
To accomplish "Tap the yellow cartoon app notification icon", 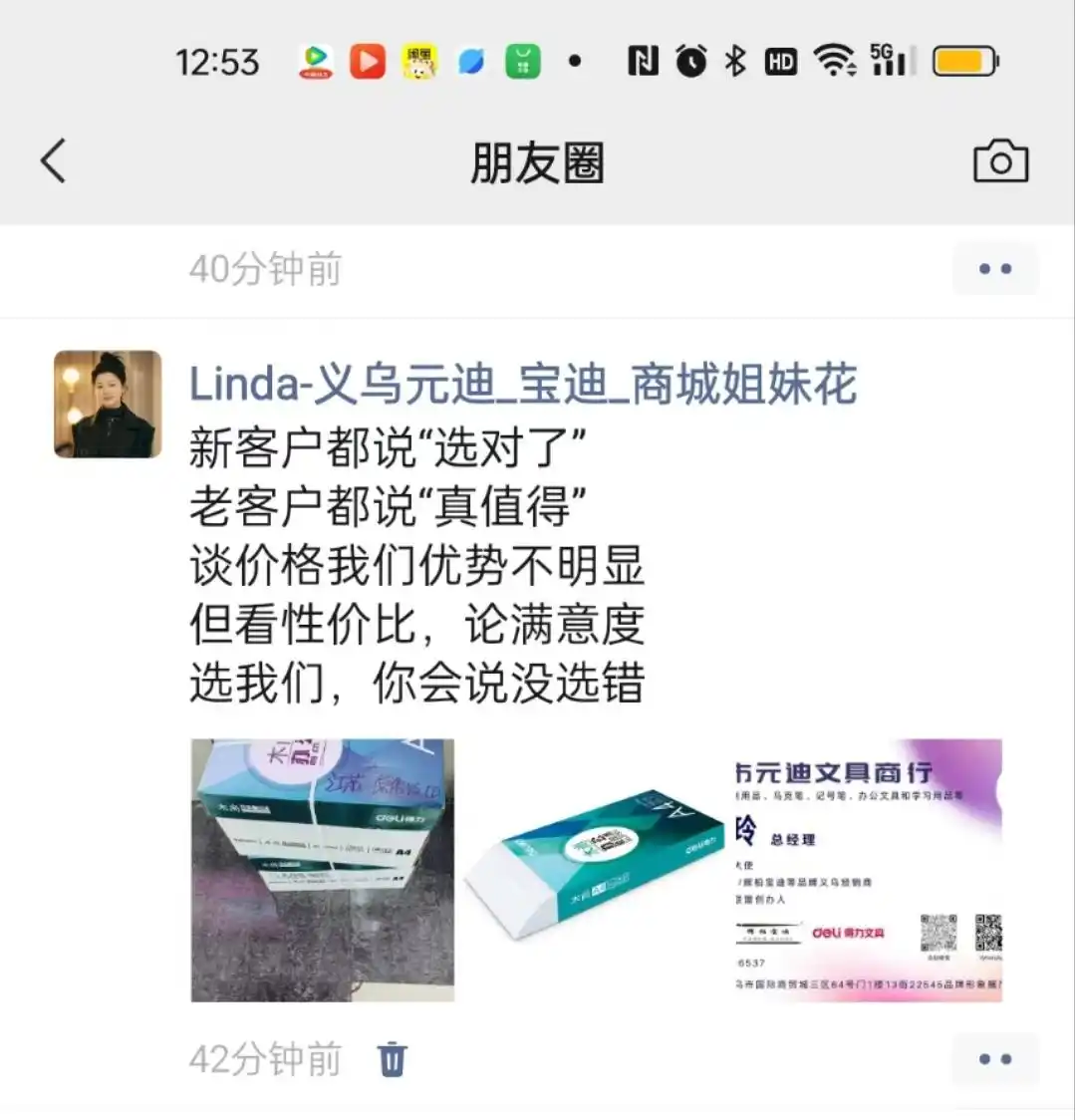I will tap(419, 61).
